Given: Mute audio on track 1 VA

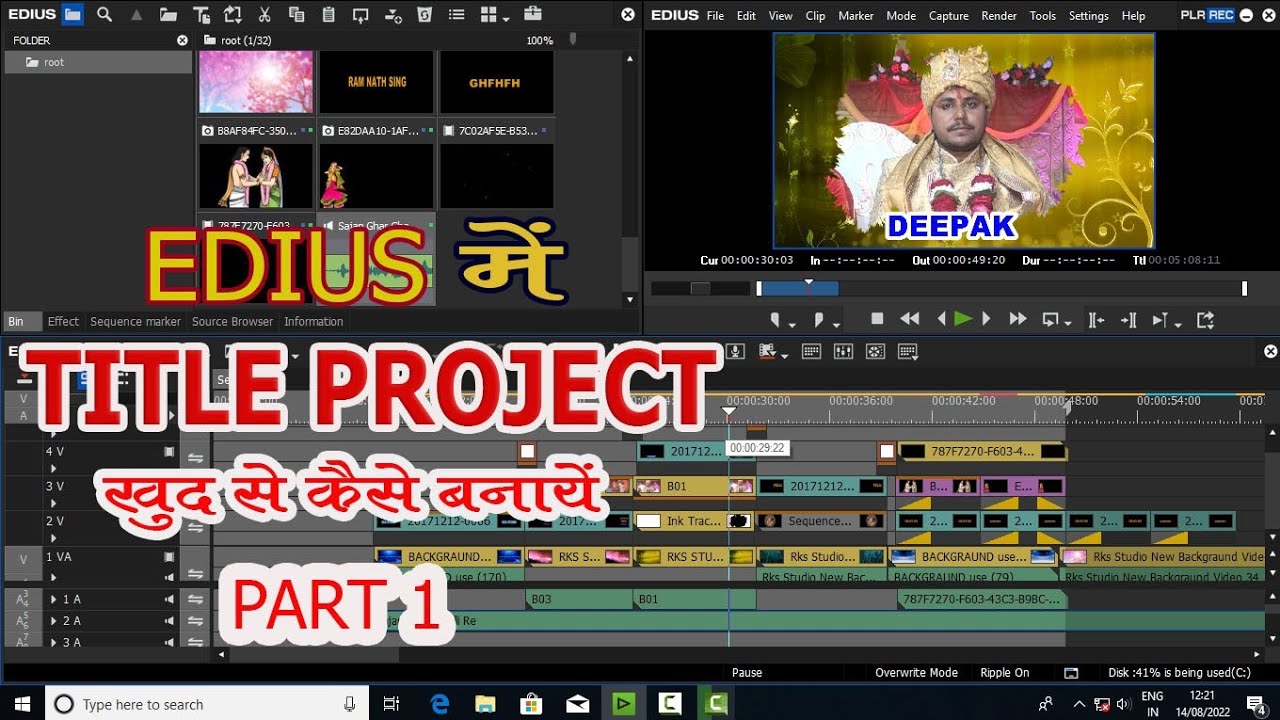Looking at the screenshot, I should [x=169, y=577].
